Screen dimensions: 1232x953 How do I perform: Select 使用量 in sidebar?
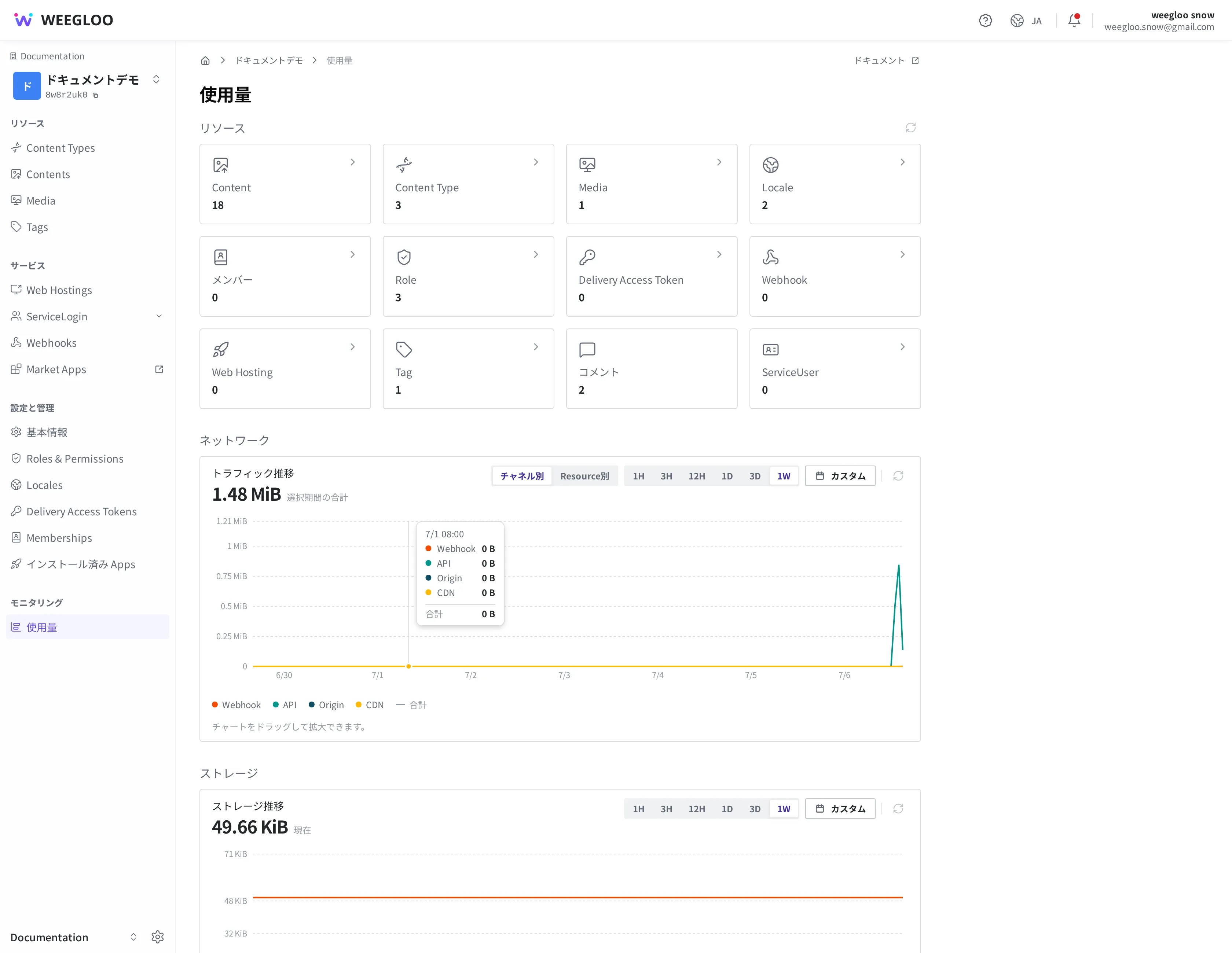pos(87,627)
